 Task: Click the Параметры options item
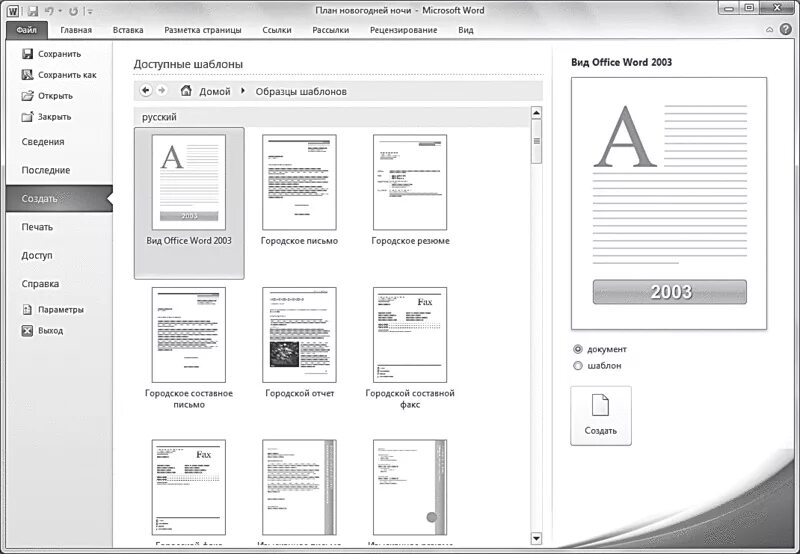[53, 309]
